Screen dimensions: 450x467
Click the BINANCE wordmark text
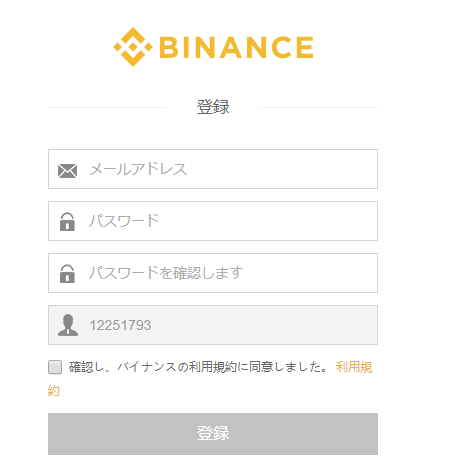coord(236,47)
